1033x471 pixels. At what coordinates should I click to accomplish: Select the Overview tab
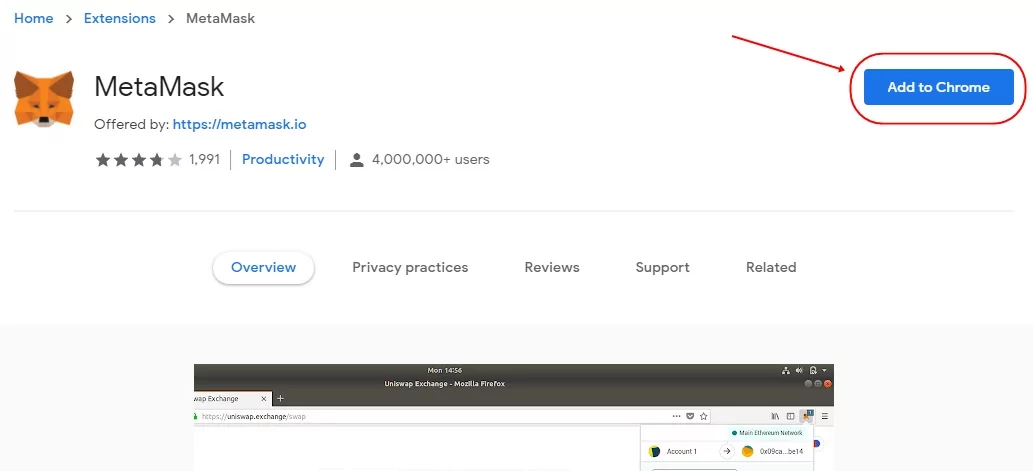263,267
